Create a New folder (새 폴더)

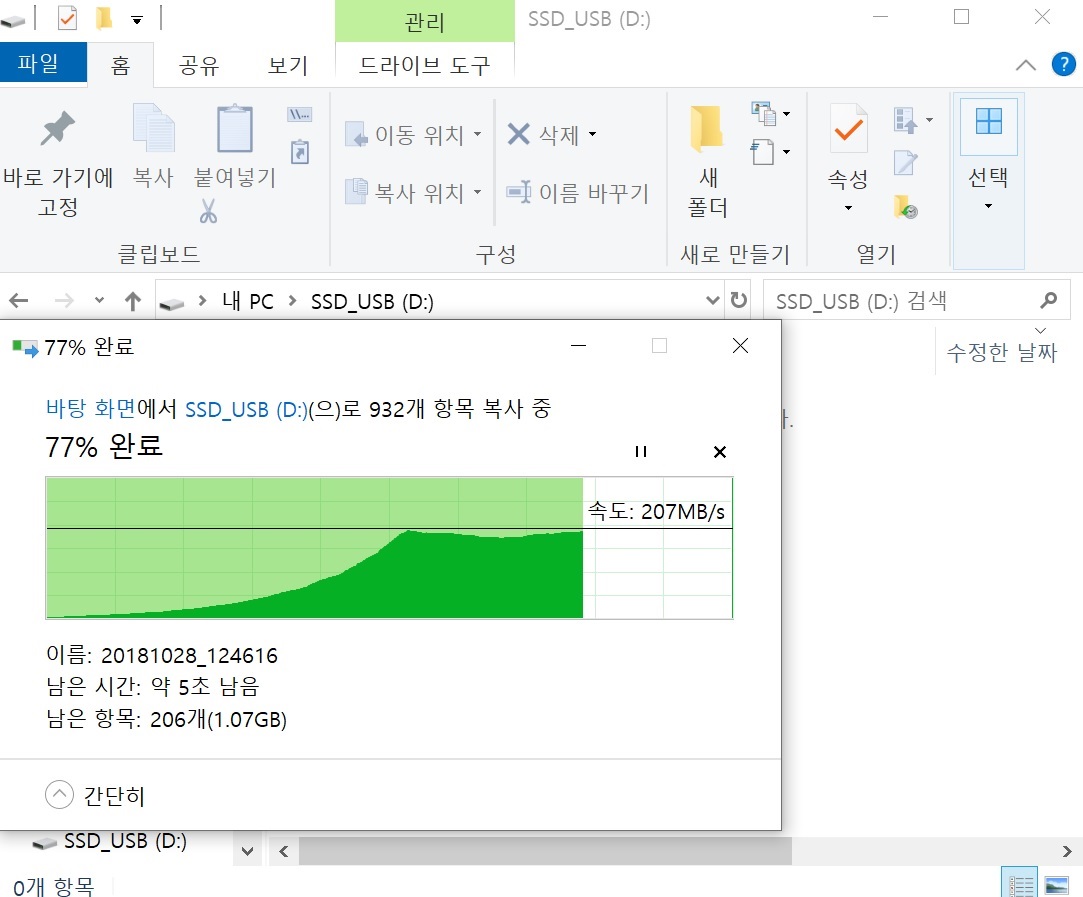point(708,164)
